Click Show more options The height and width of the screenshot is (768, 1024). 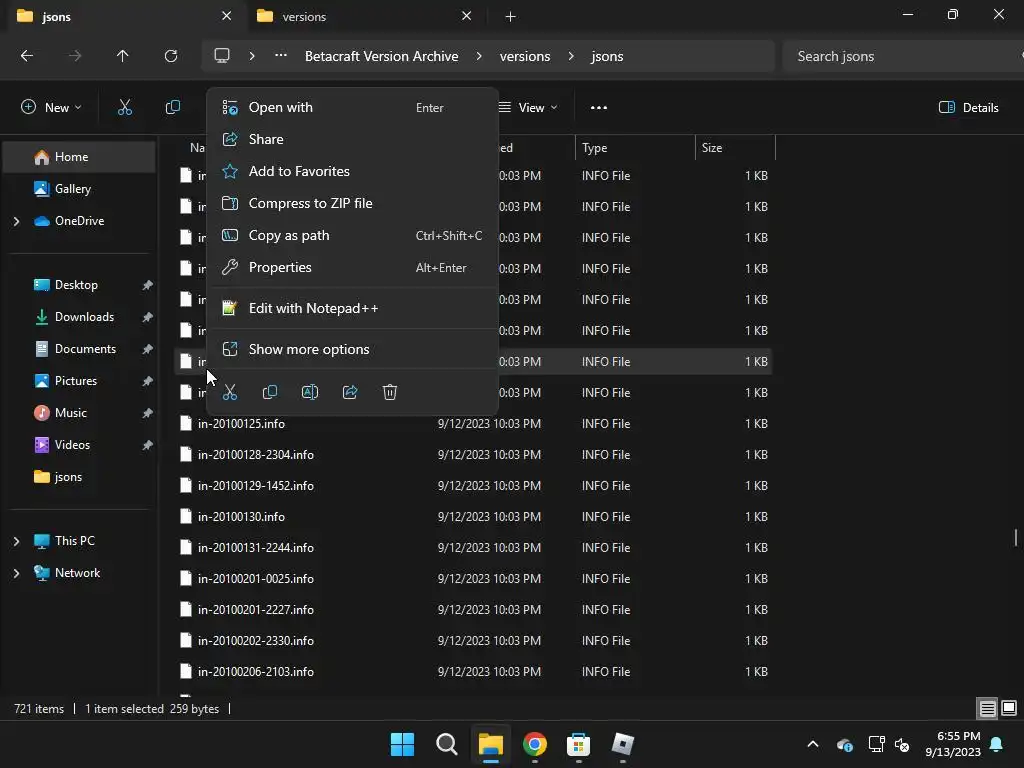[353, 349]
